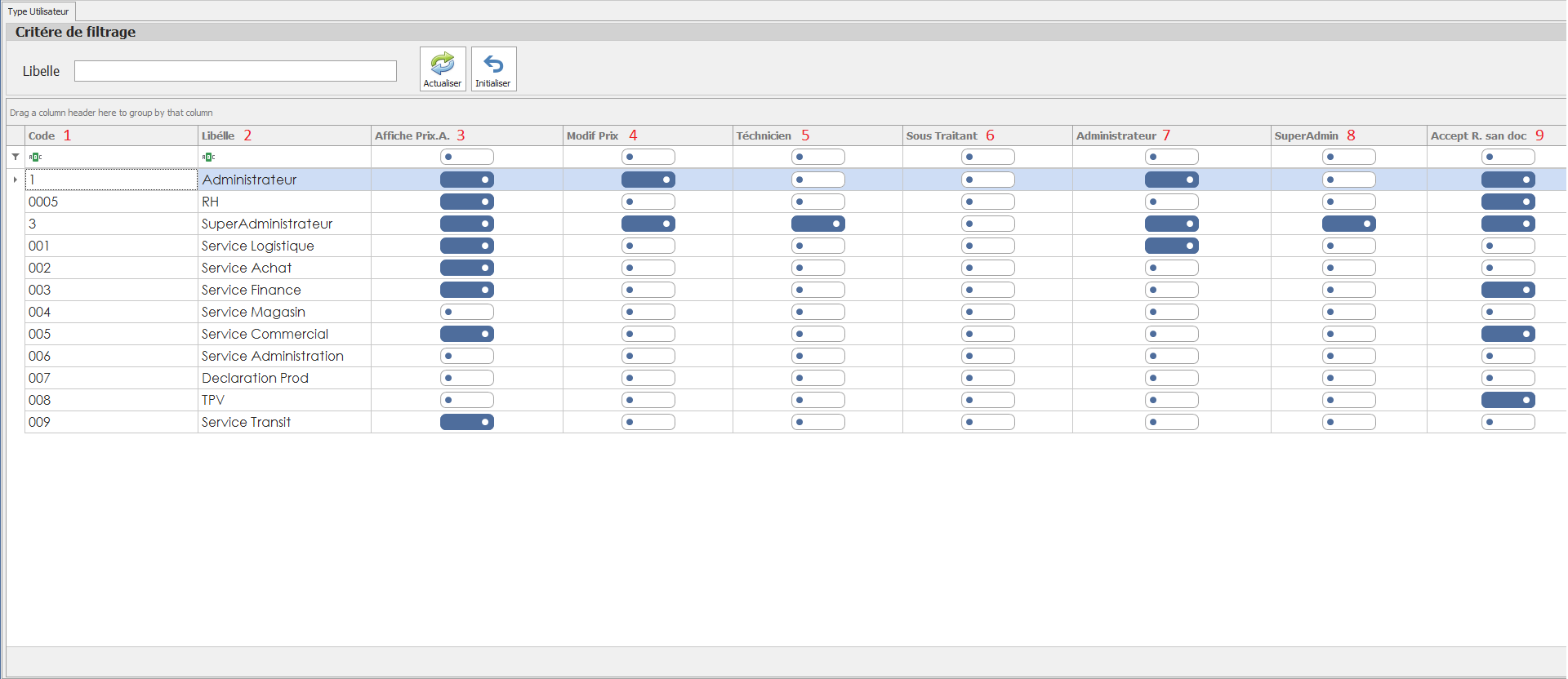Sort by the Libélle column header
1568x679 pixels.
[218, 135]
